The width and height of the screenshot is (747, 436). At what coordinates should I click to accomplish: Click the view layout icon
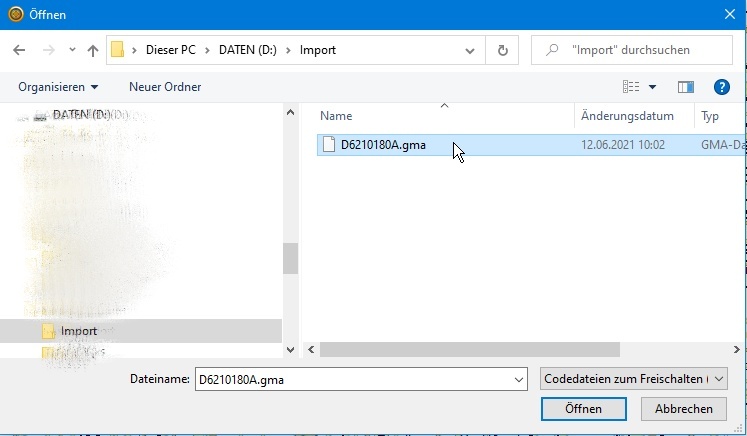[x=630, y=87]
